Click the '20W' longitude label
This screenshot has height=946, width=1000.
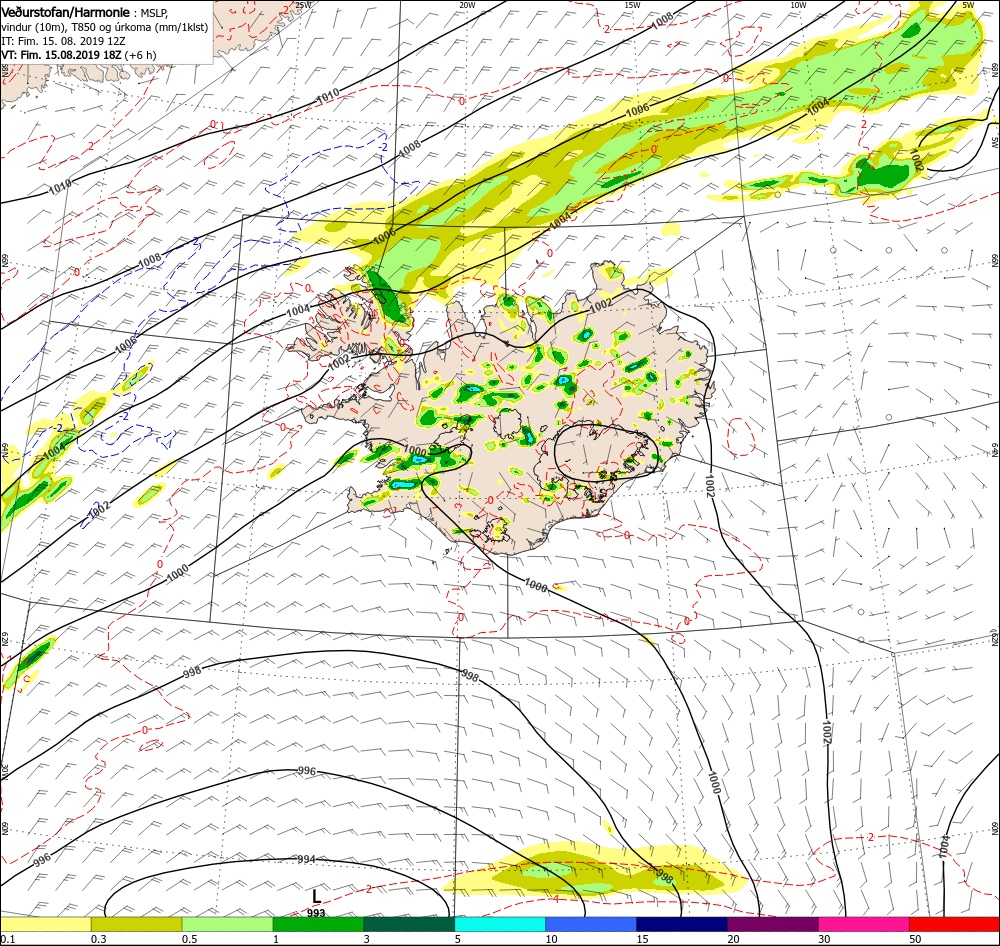click(467, 5)
